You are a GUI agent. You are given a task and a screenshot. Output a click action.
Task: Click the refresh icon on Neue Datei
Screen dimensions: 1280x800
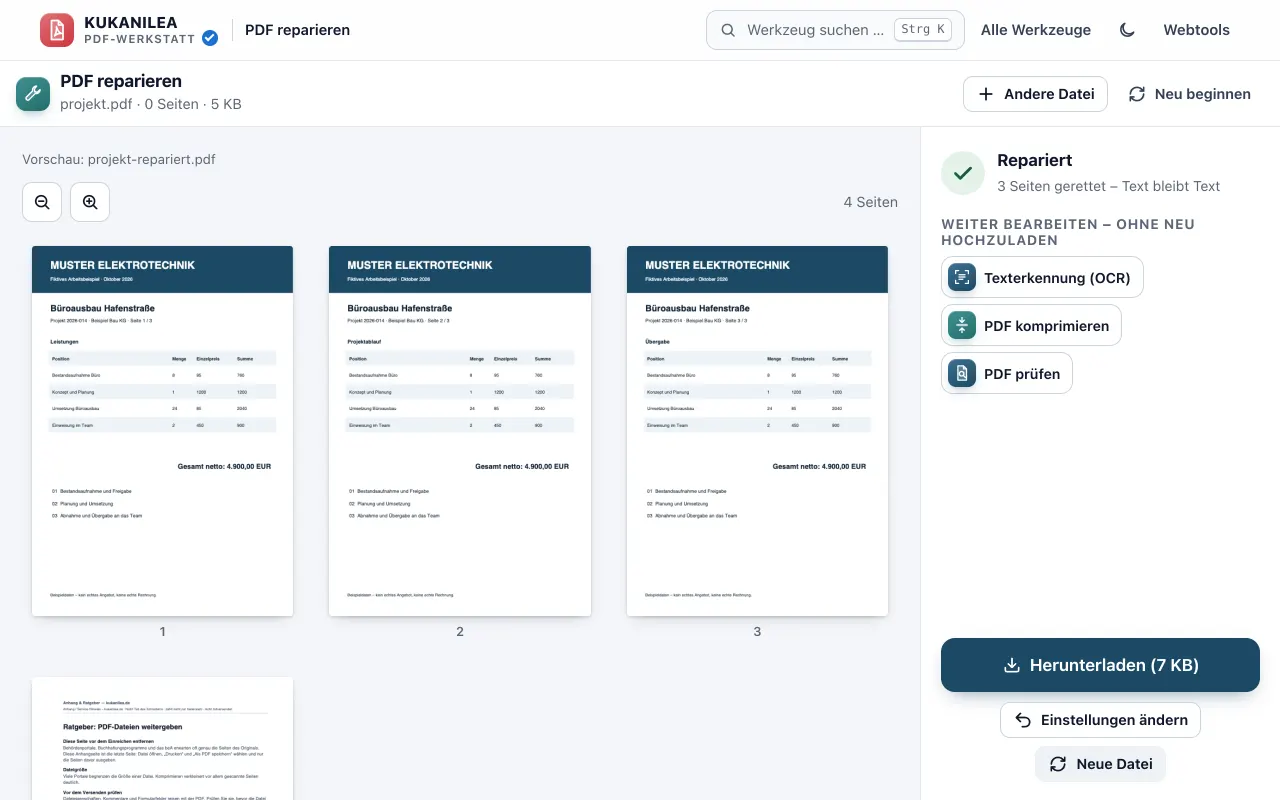(1058, 764)
